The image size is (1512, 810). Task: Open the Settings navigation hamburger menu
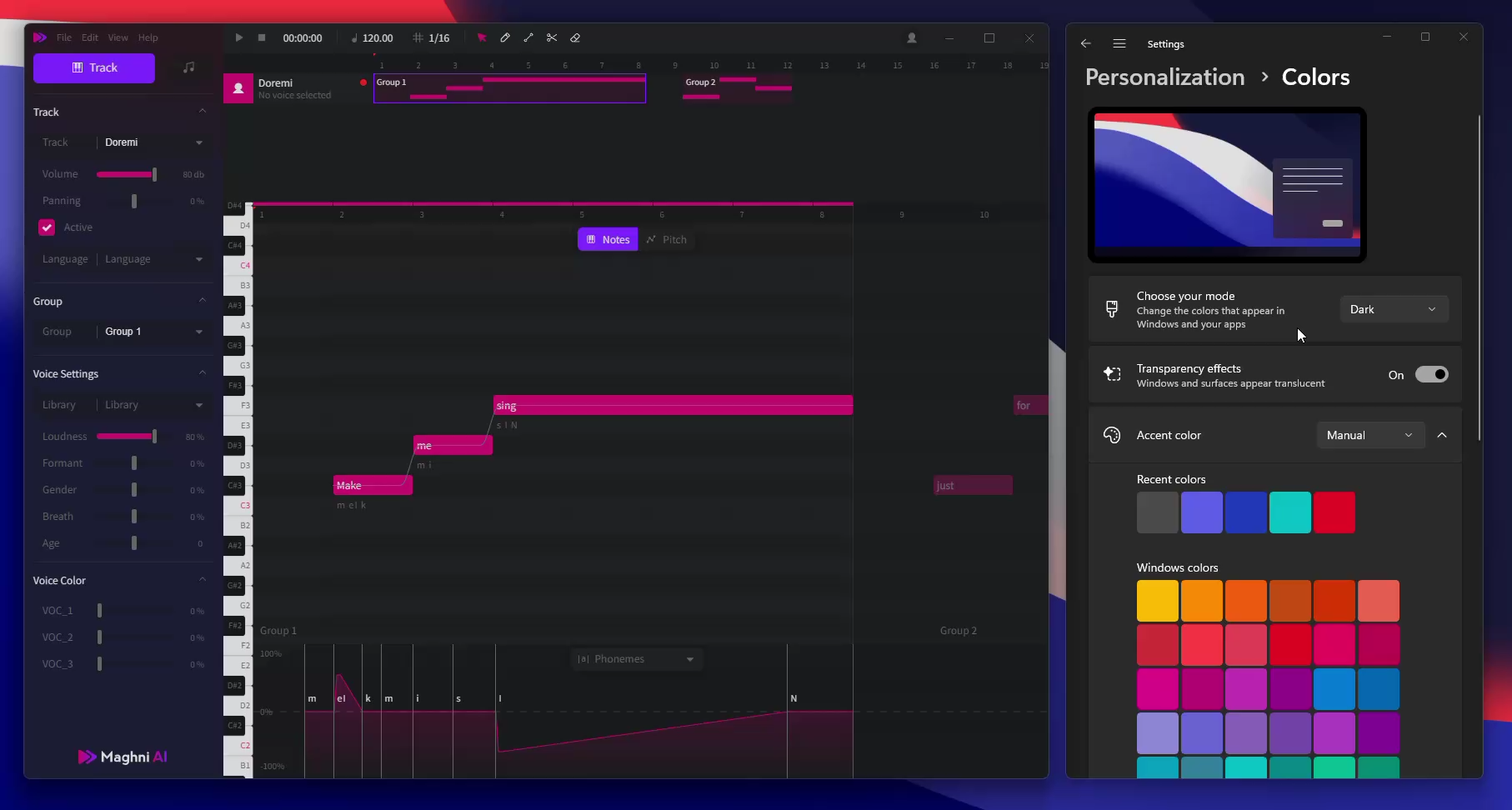1119,43
